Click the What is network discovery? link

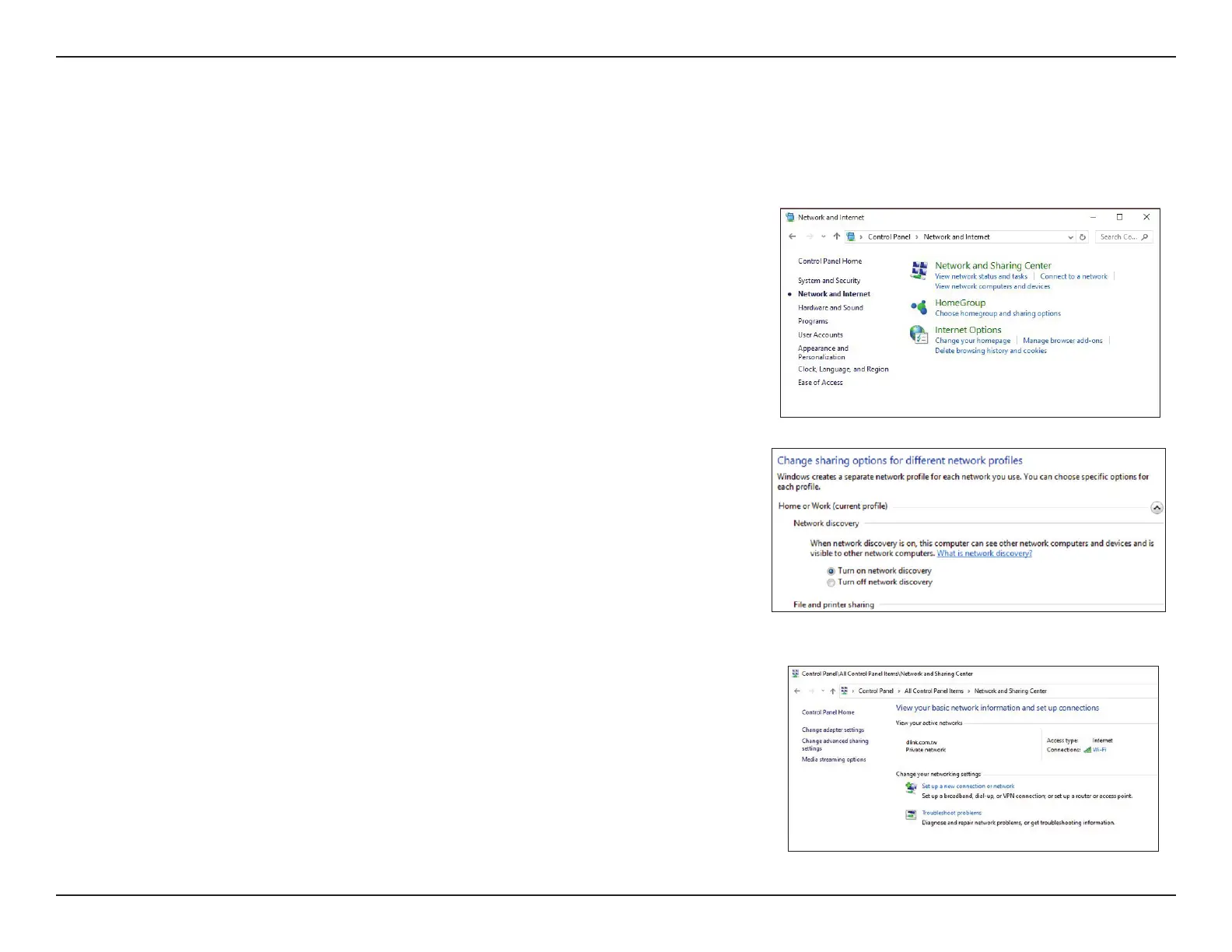[985, 554]
